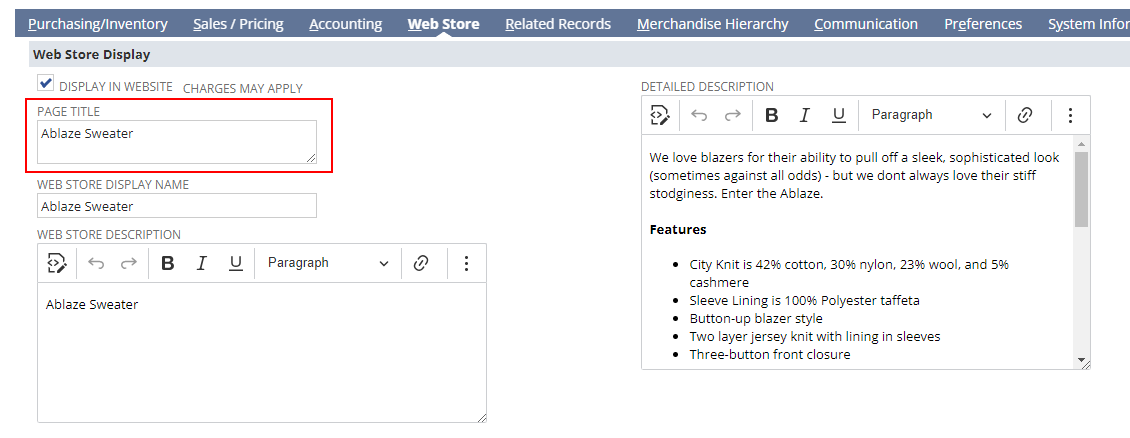Viewport: 1130px width, 438px height.
Task: Open Paragraph dropdown in Detailed Description editor
Action: (x=931, y=115)
